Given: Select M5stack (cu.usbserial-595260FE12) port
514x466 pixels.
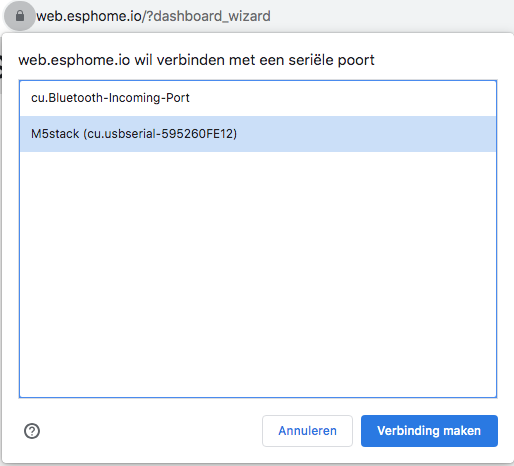Looking at the screenshot, I should (258, 134).
